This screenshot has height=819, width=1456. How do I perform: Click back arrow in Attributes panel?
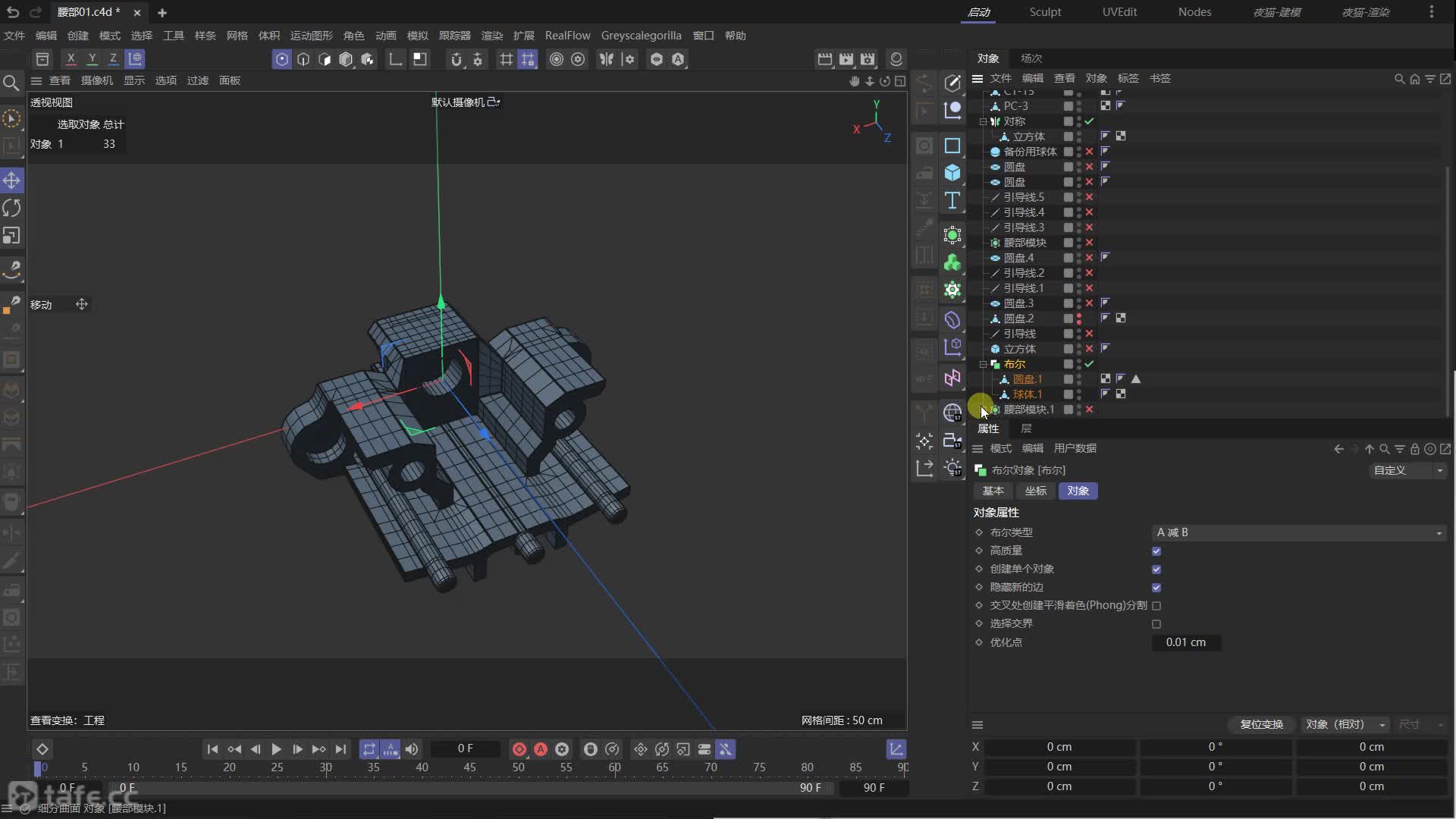(1338, 449)
